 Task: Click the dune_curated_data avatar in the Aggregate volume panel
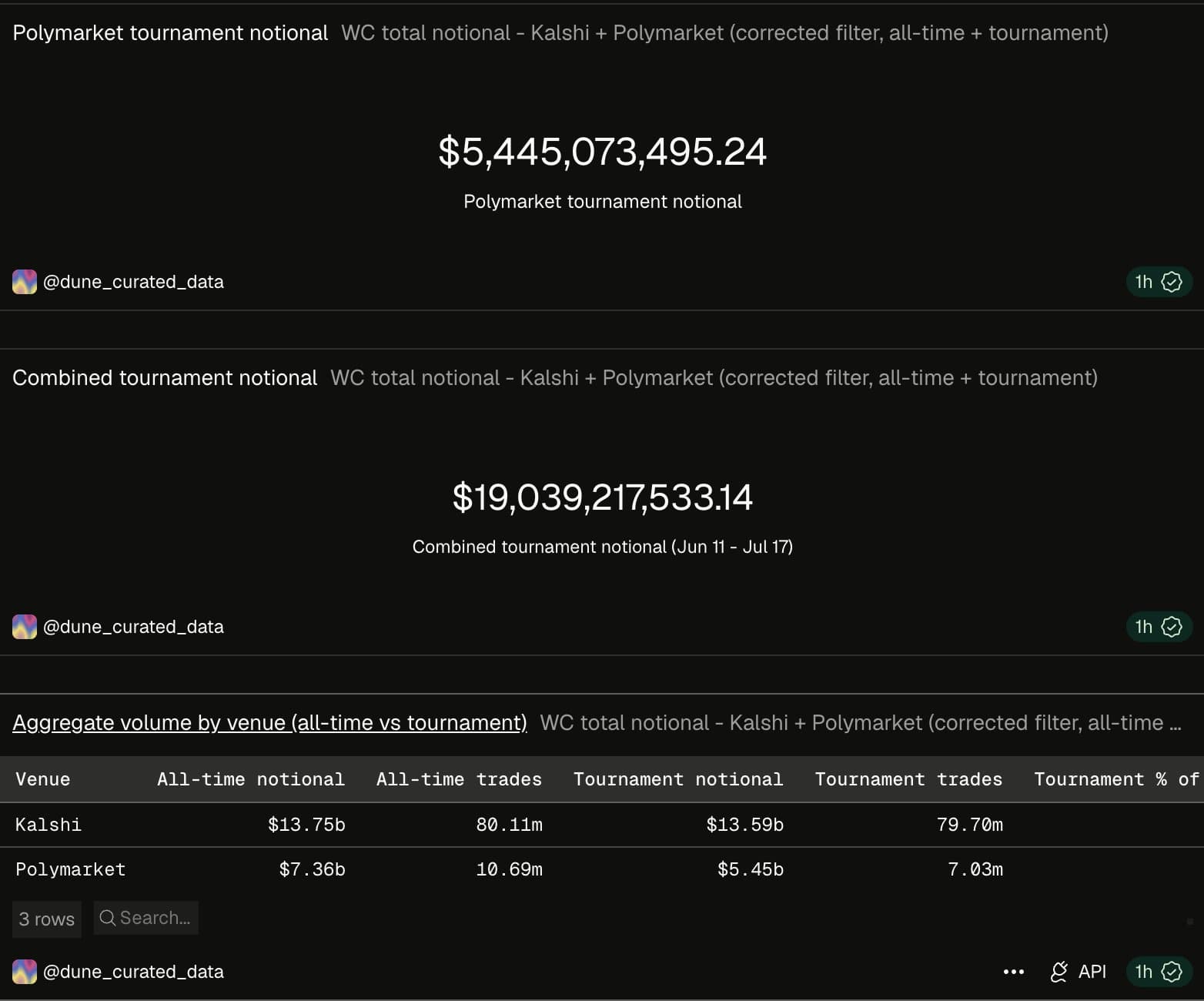[x=25, y=972]
